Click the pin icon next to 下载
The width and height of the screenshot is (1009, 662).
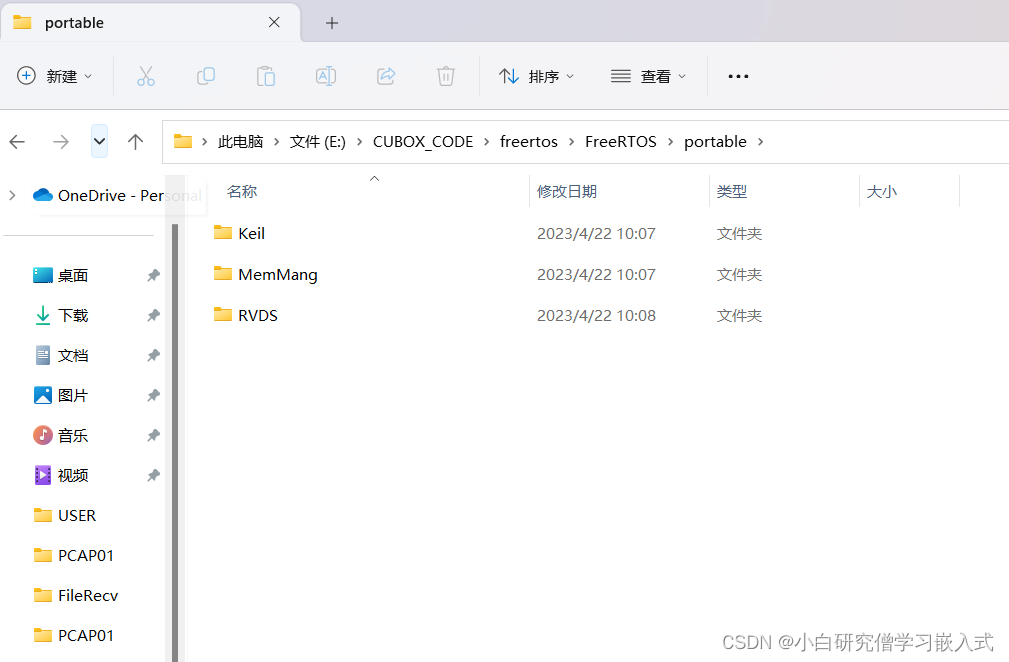click(153, 315)
